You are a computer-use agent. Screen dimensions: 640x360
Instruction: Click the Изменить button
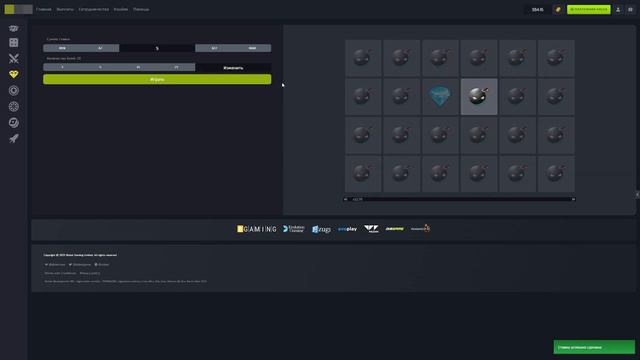pyautogui.click(x=233, y=68)
